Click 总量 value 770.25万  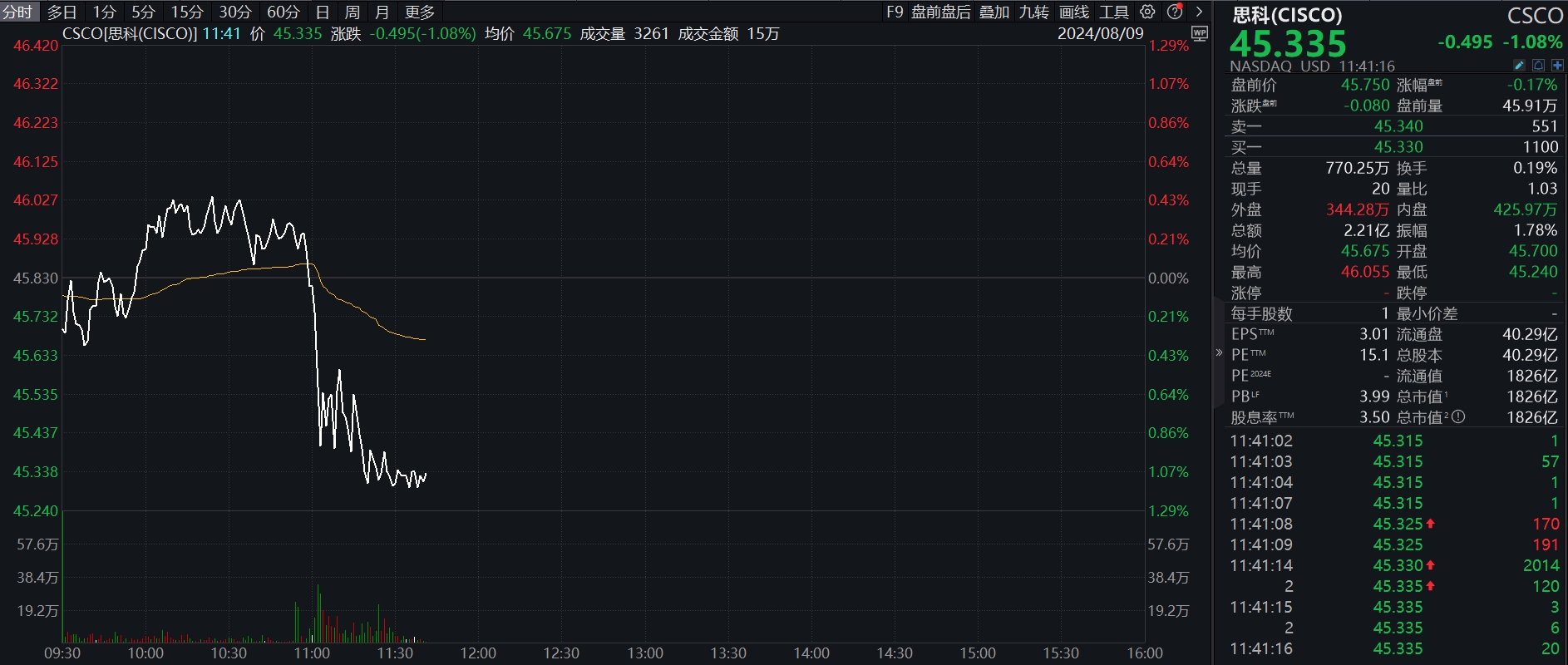pyautogui.click(x=1357, y=168)
